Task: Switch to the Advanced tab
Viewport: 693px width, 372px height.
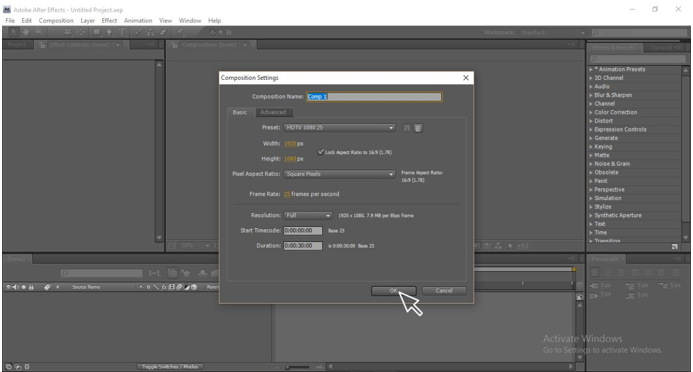Action: click(x=273, y=112)
